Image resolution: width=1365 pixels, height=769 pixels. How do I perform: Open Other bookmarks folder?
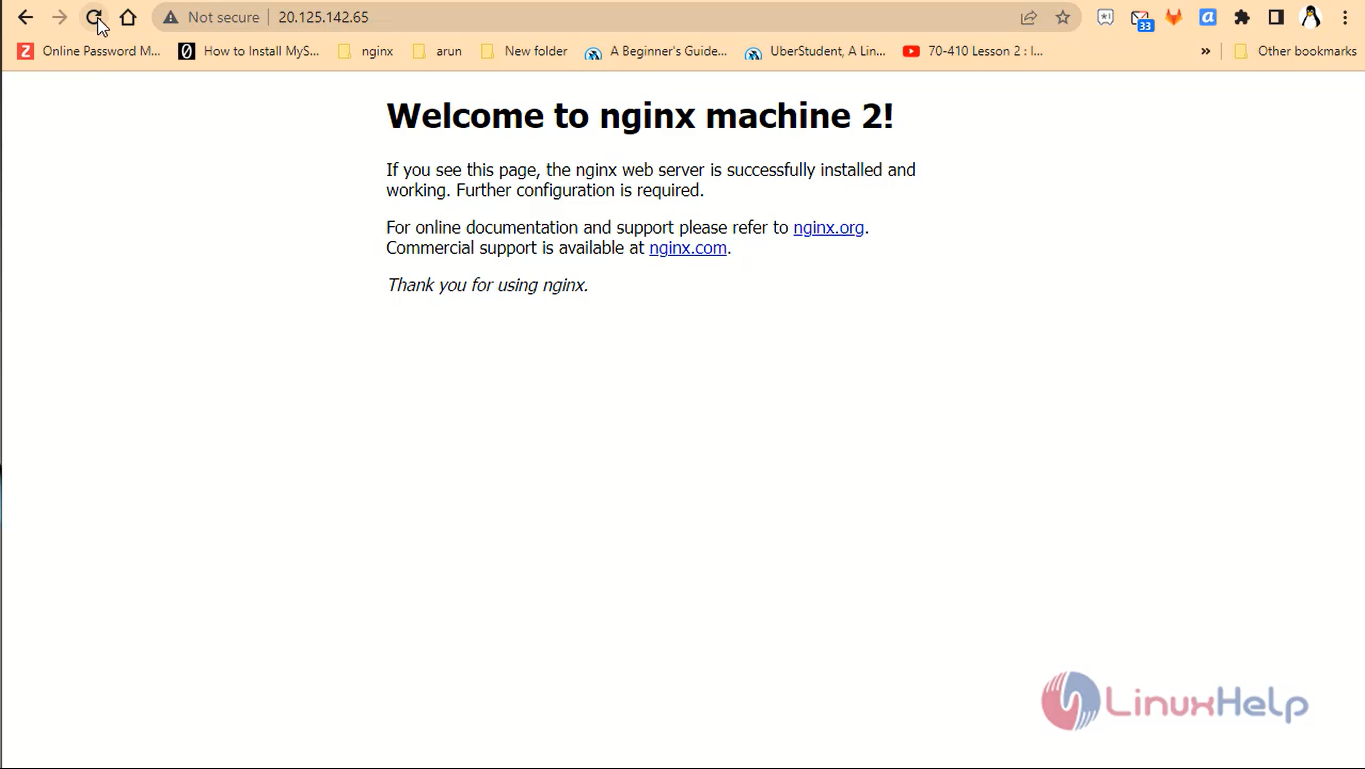point(1295,51)
